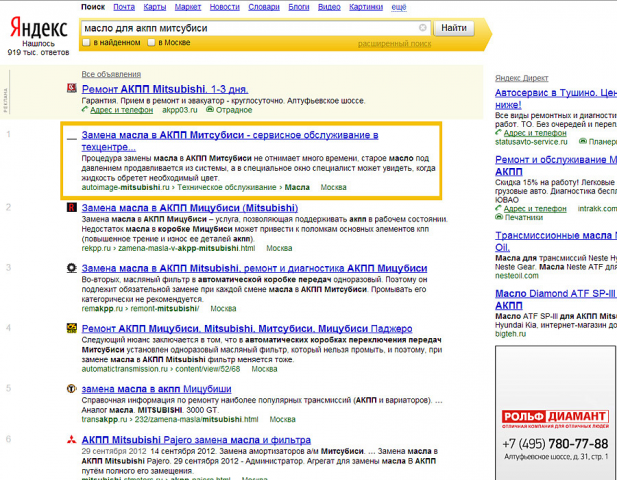Viewport: 617px width, 480px height.
Task: Open result 'Ремонт АКПП Мицубиси, Mitsubishi, Митсубиси'
Action: [x=247, y=329]
